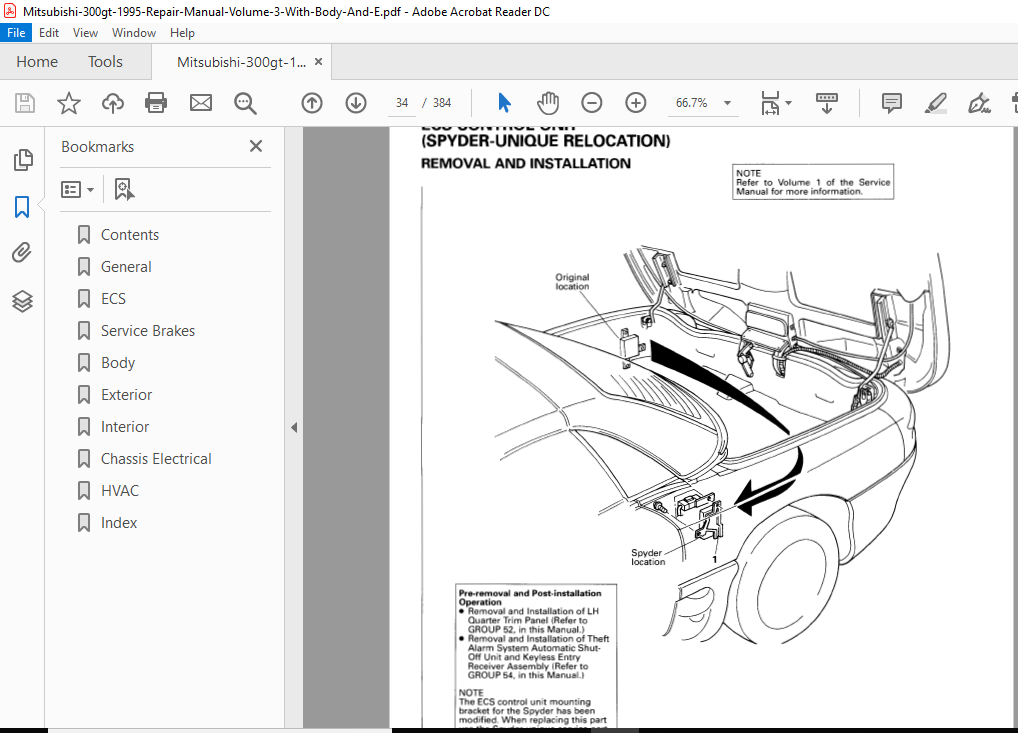Switch to the Home tab
Image resolution: width=1018 pixels, height=733 pixels.
coord(37,62)
